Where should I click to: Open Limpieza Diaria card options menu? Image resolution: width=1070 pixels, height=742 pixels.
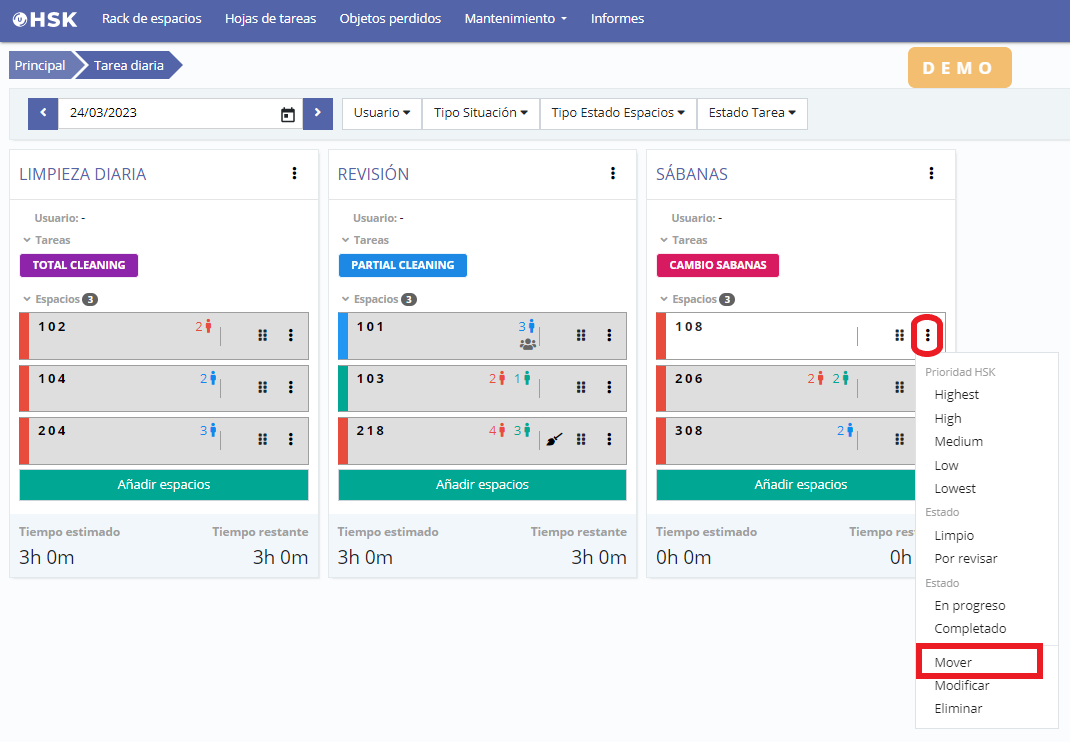pos(294,173)
